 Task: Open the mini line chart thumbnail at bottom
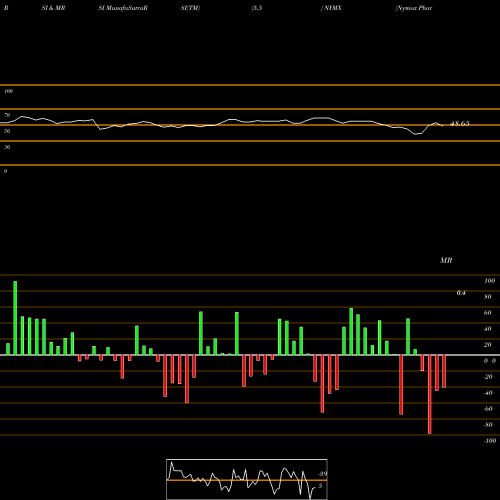pyautogui.click(x=247, y=479)
